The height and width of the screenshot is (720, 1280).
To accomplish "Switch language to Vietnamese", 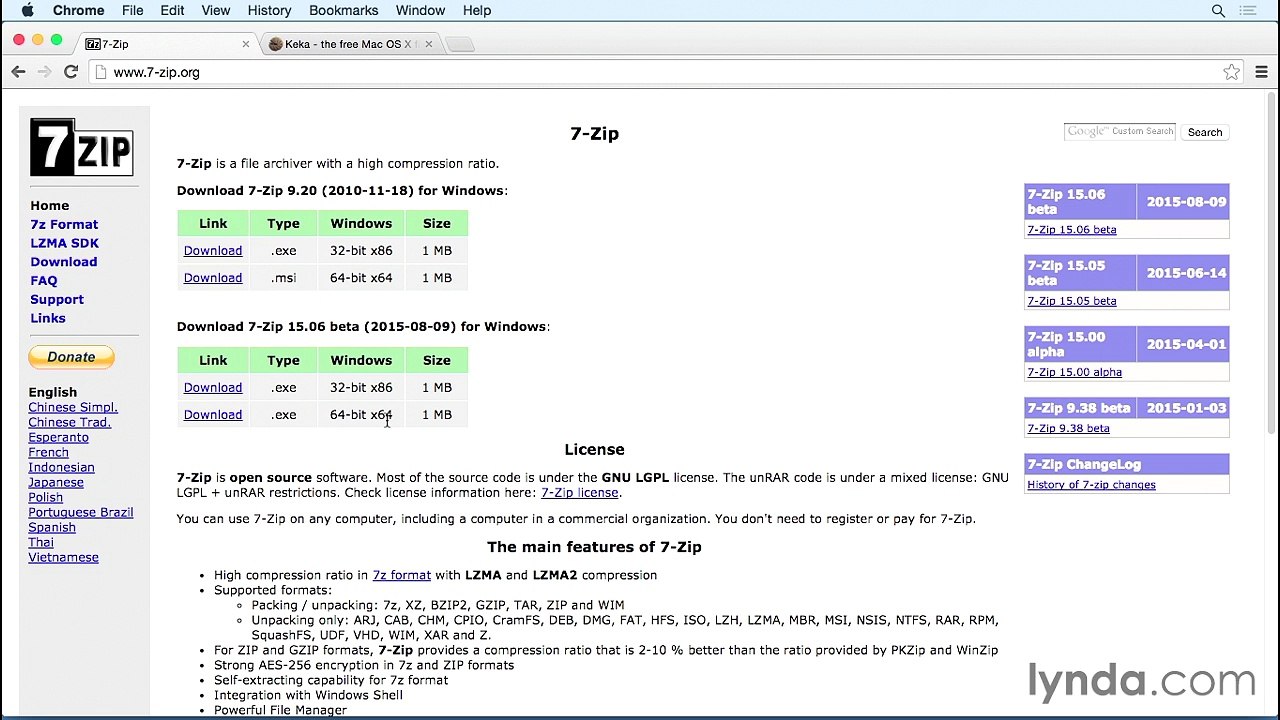I will coord(63,557).
